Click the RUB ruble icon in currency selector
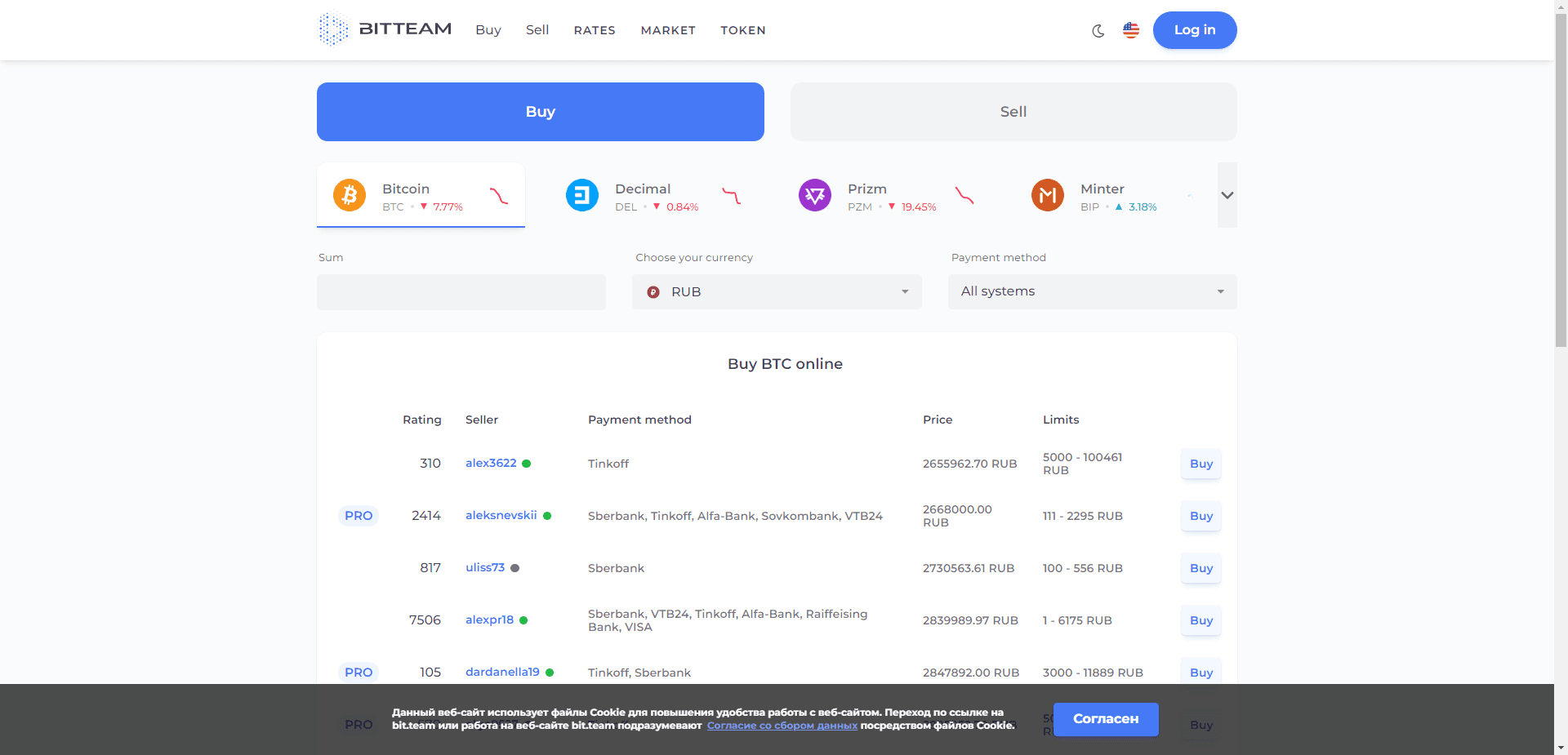 point(653,291)
